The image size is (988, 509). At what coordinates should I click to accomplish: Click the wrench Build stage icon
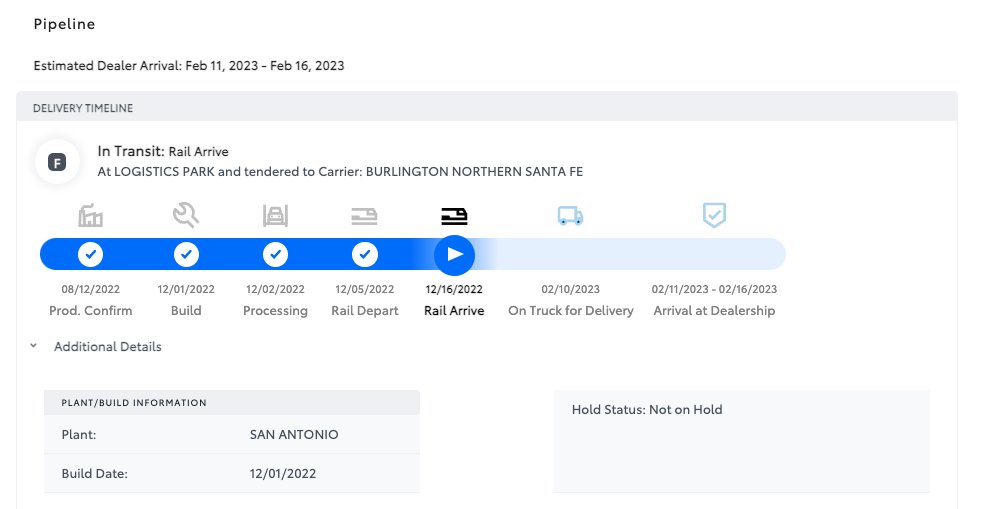click(x=186, y=215)
